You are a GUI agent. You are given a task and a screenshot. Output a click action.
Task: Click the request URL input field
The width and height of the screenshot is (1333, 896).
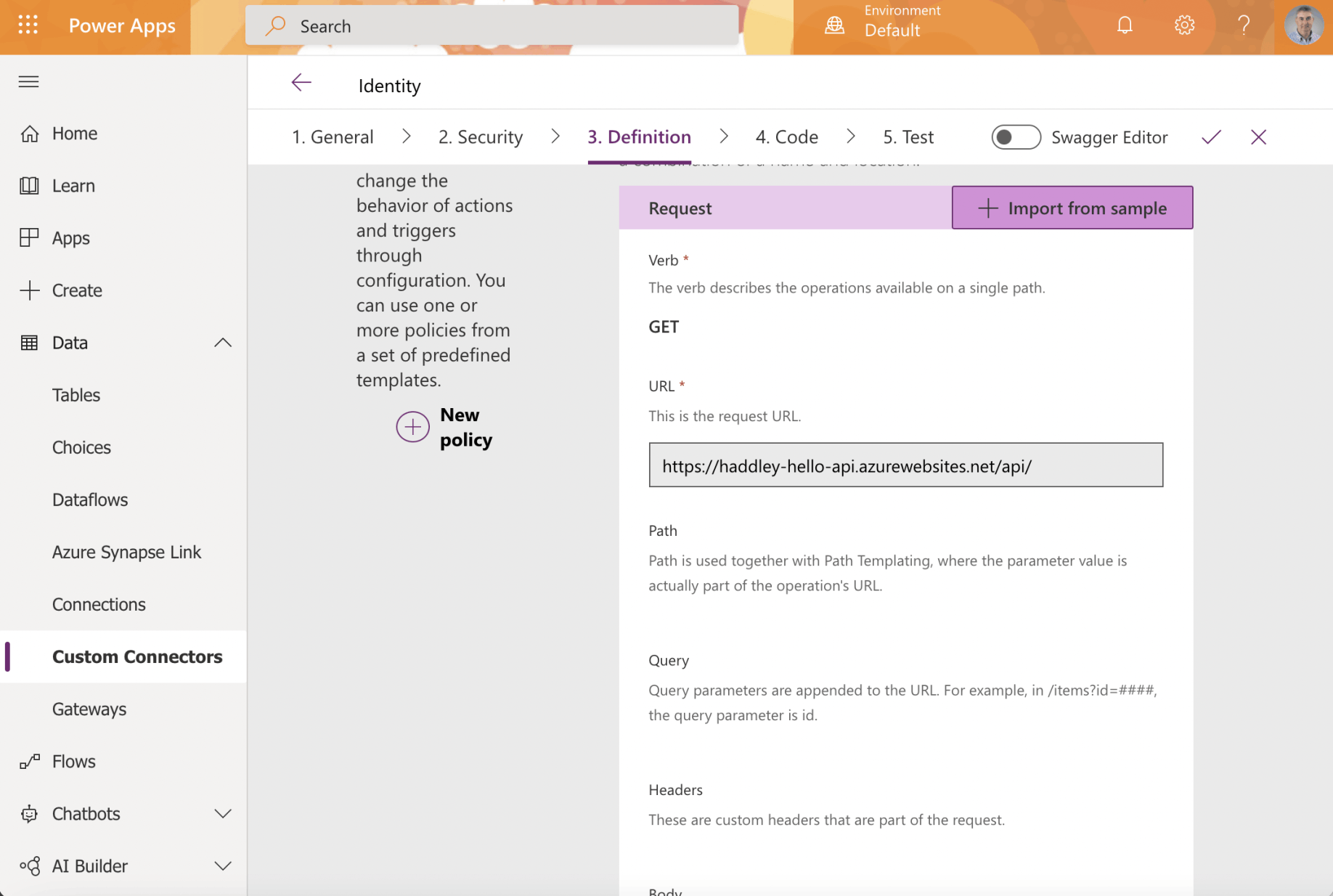click(905, 465)
